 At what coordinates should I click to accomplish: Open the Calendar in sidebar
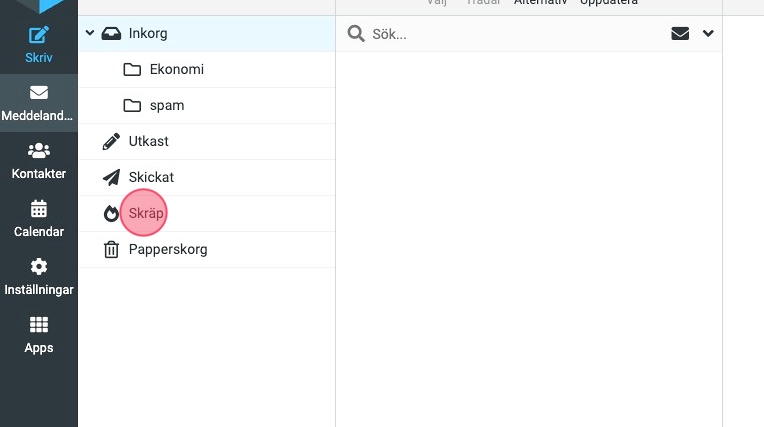tap(38, 219)
